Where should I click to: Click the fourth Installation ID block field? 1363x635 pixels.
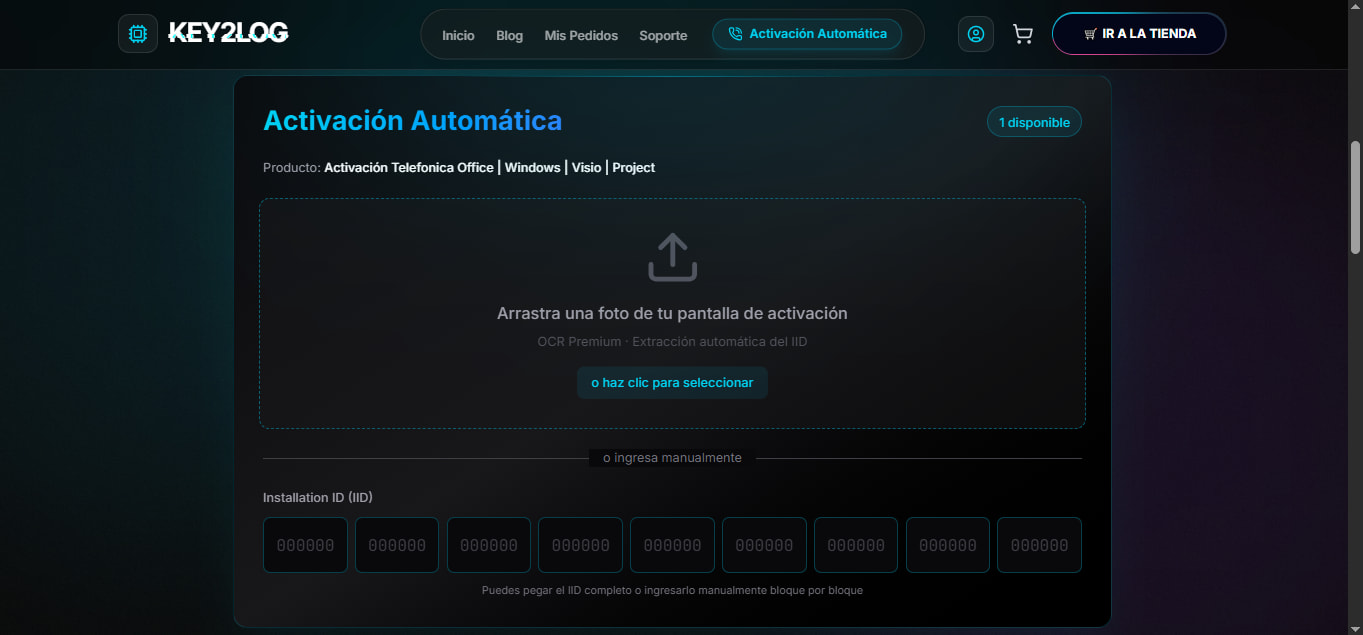[x=581, y=545]
